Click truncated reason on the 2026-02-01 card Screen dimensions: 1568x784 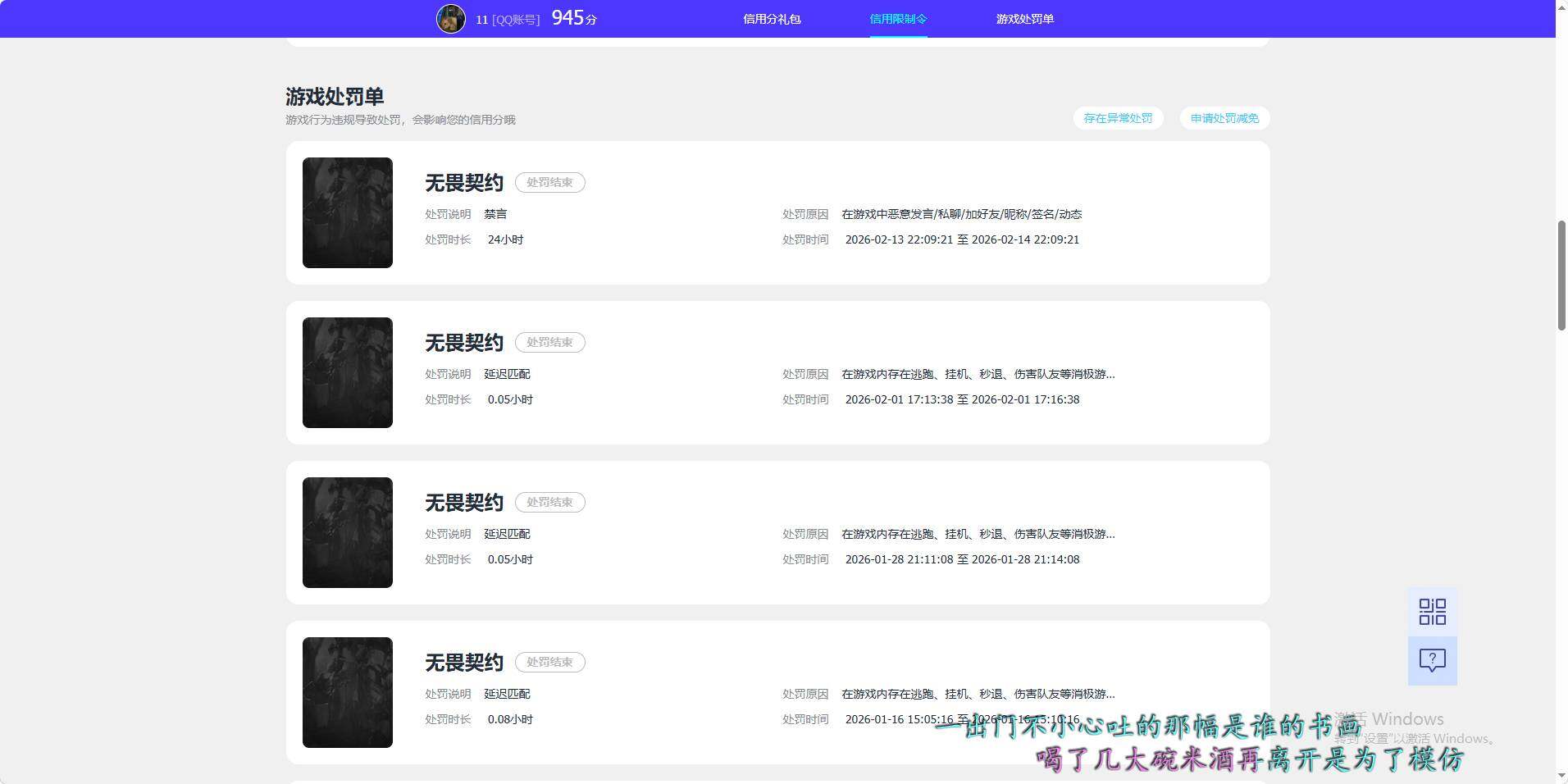pos(978,374)
